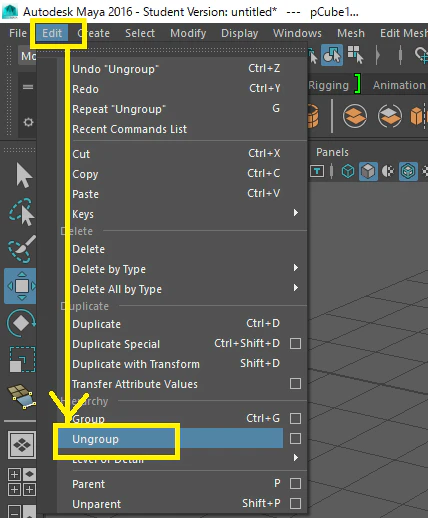The height and width of the screenshot is (518, 428).
Task: Click the last-used tool icon below Scale
Action: pos(22,396)
